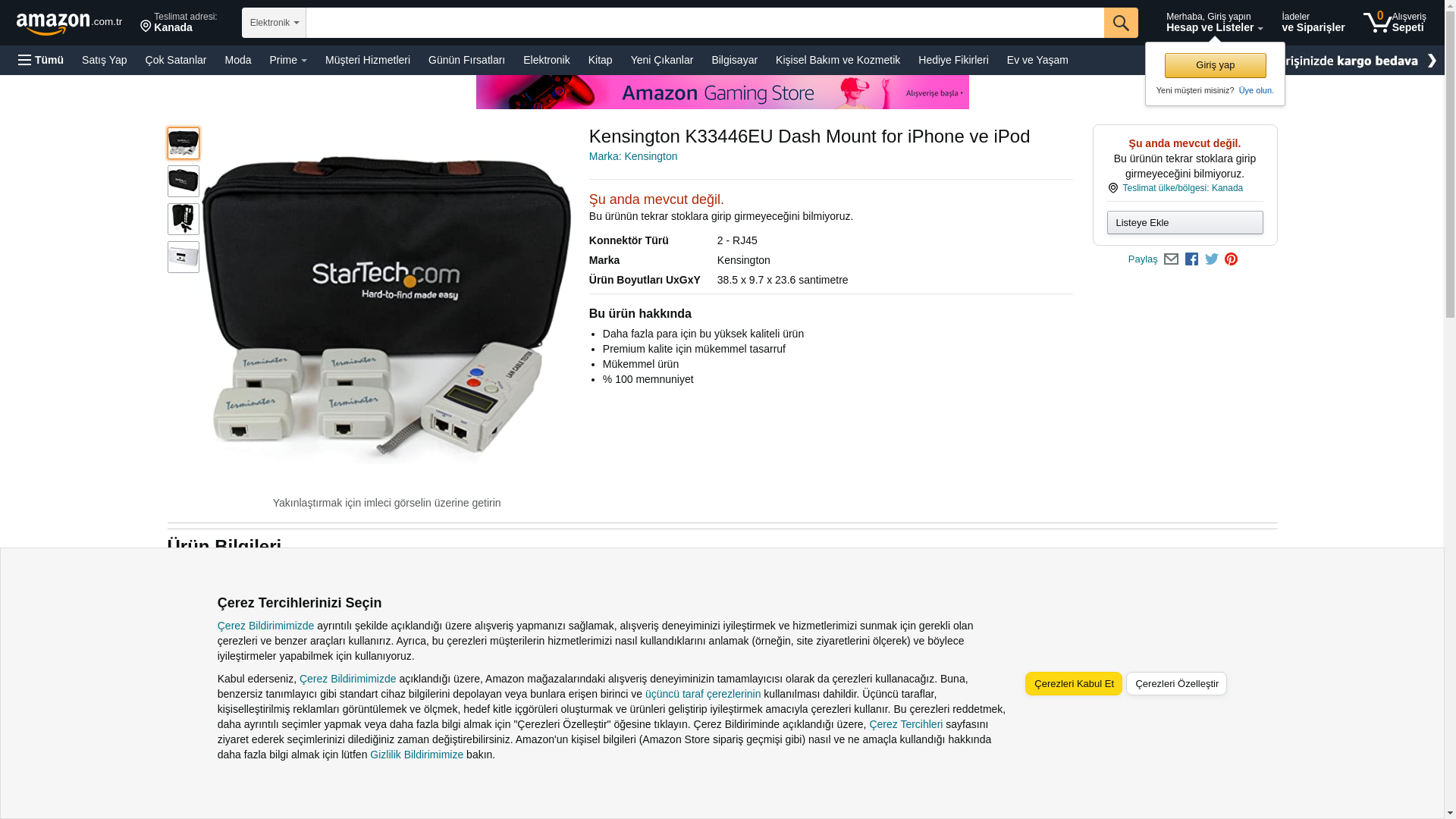The height and width of the screenshot is (819, 1456).
Task: Go to Amazon.com.tr home logo
Action: tap(69, 24)
